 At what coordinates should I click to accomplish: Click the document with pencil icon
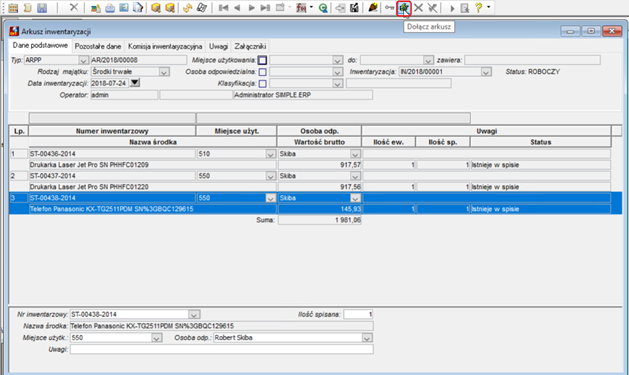[x=138, y=8]
